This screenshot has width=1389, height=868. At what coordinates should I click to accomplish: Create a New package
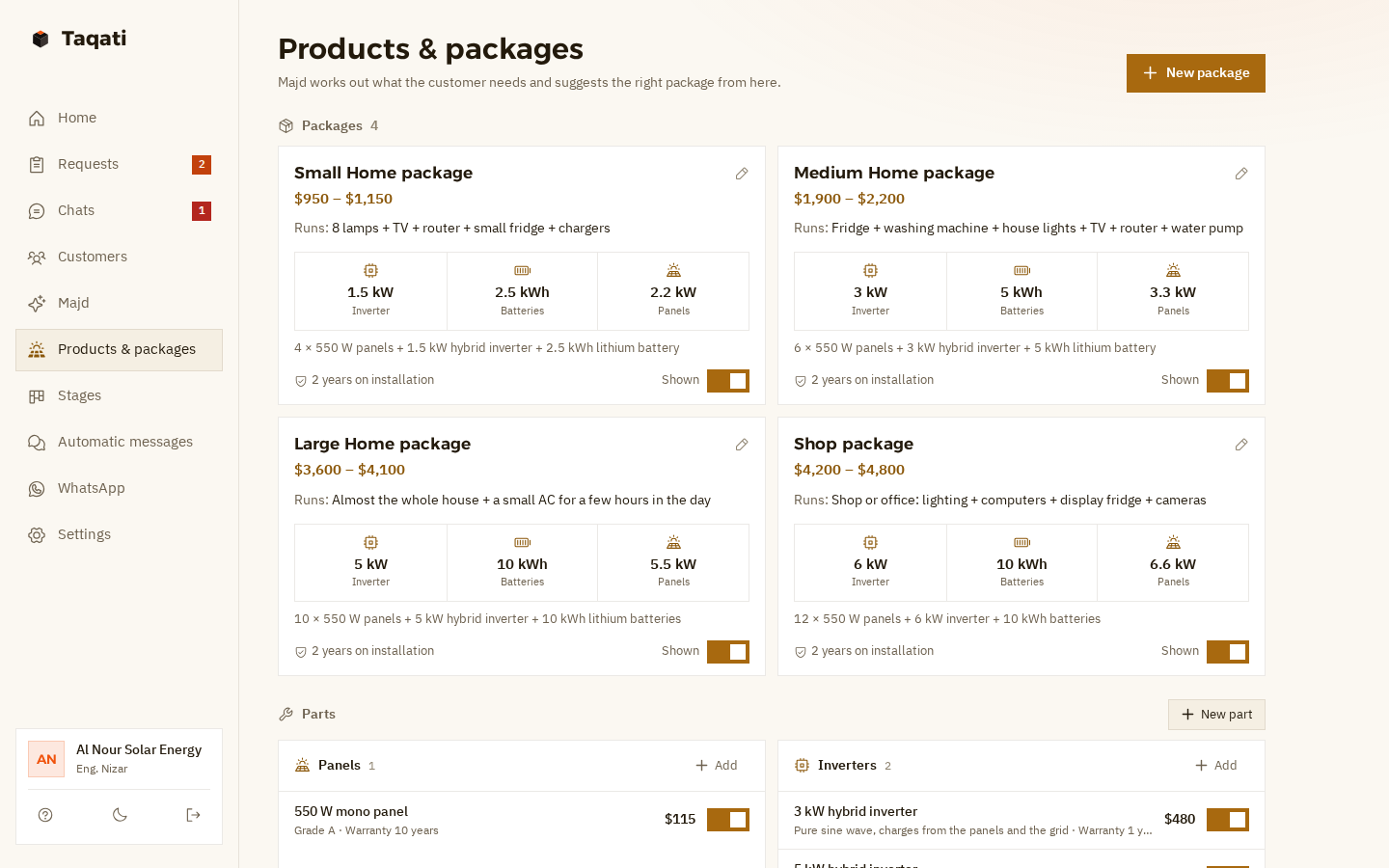(x=1196, y=73)
